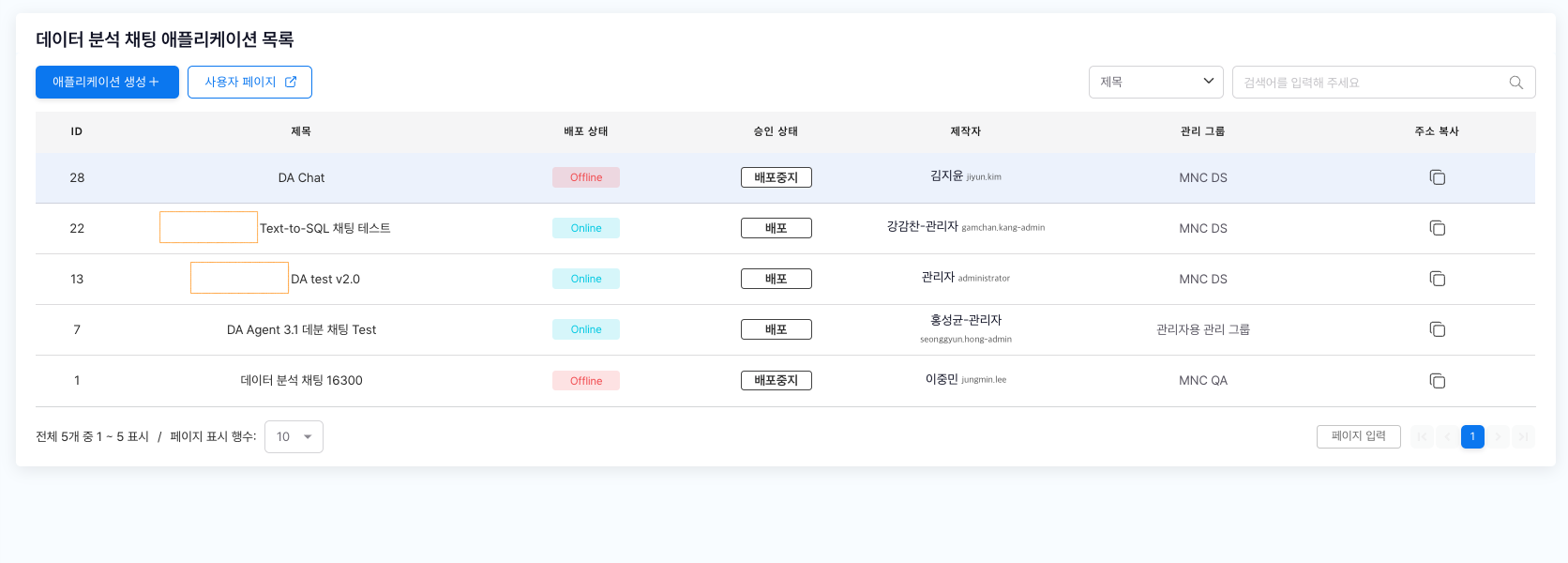Copy address for DA Agent 3.1 row
1568x563 pixels.
1437,329
